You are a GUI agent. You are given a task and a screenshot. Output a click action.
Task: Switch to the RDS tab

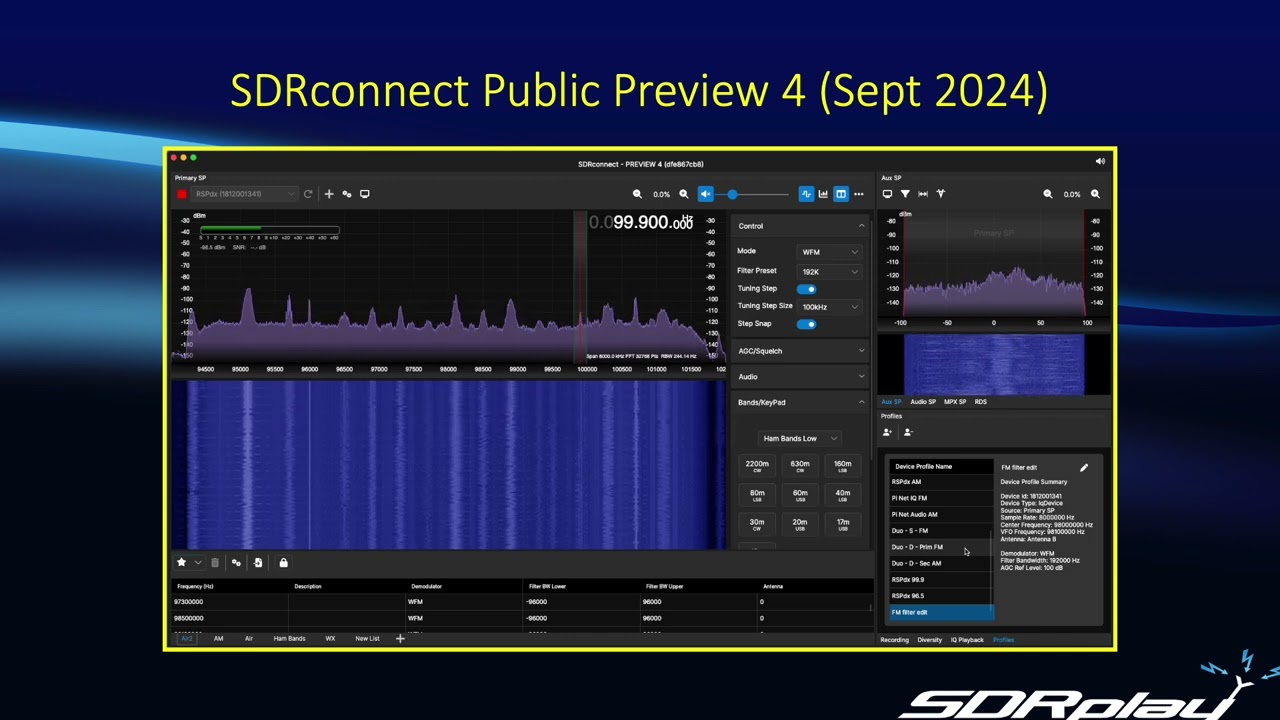click(x=981, y=402)
